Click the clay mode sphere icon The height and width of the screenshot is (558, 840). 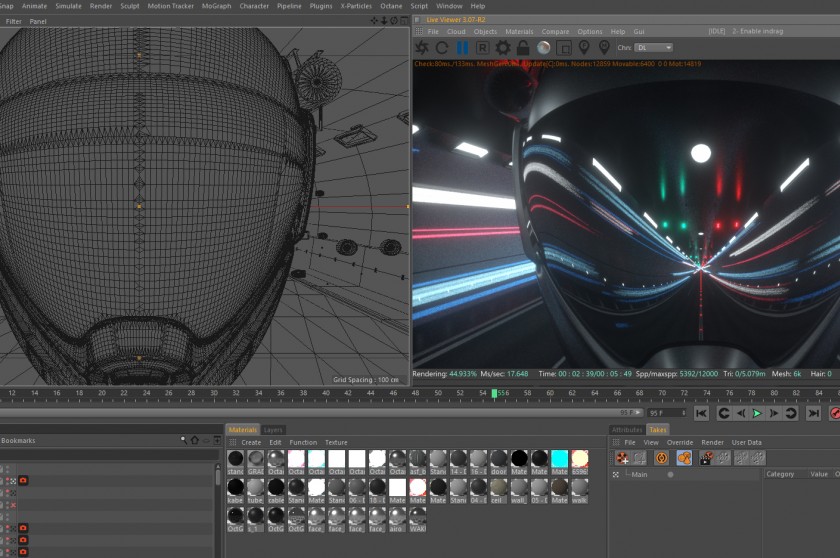pyautogui.click(x=543, y=48)
